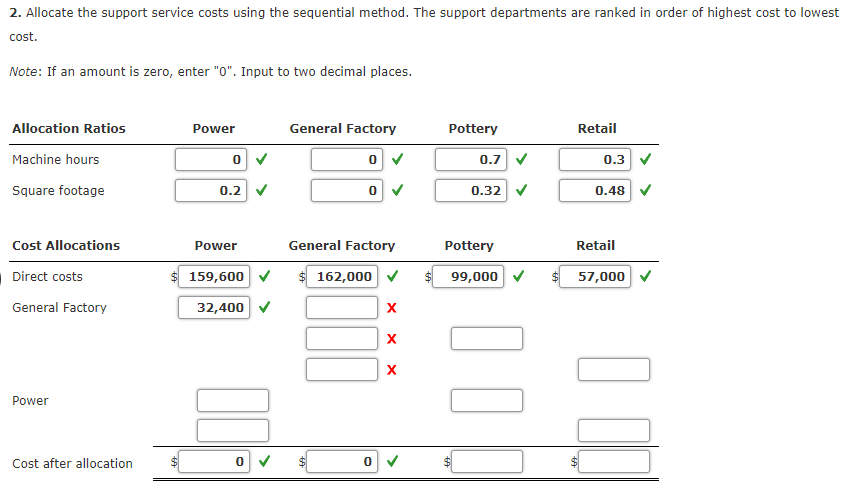Click the green checkmark beside 159,600
Screen dimensions: 842x492
264,276
